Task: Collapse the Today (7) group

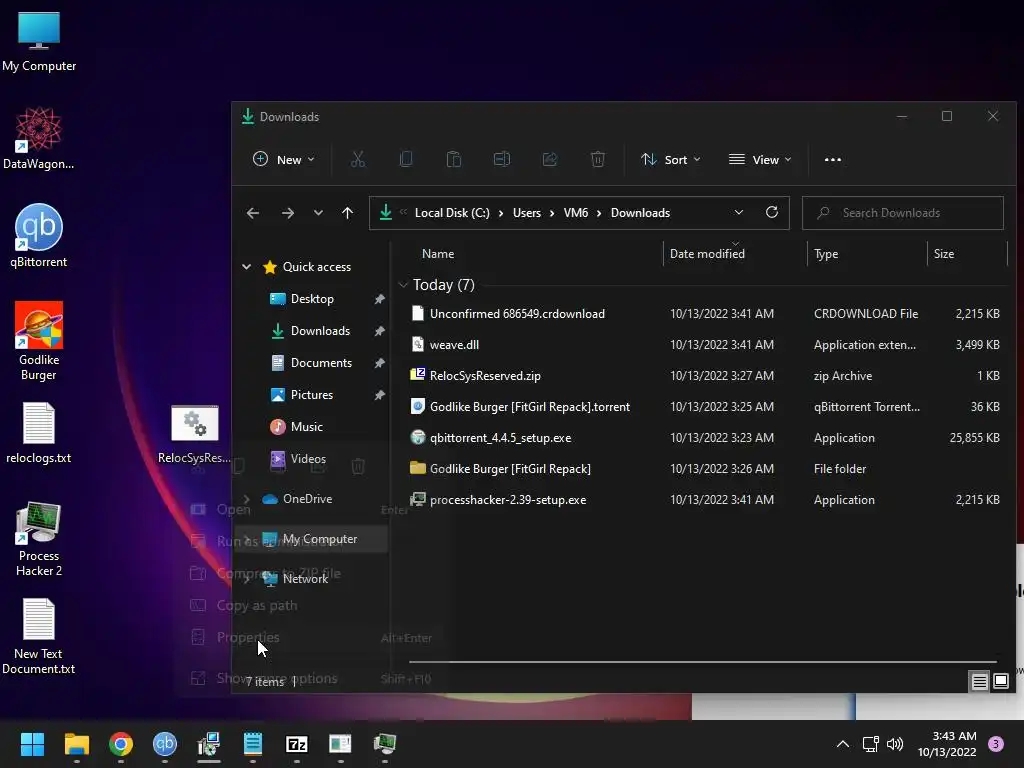Action: point(403,285)
